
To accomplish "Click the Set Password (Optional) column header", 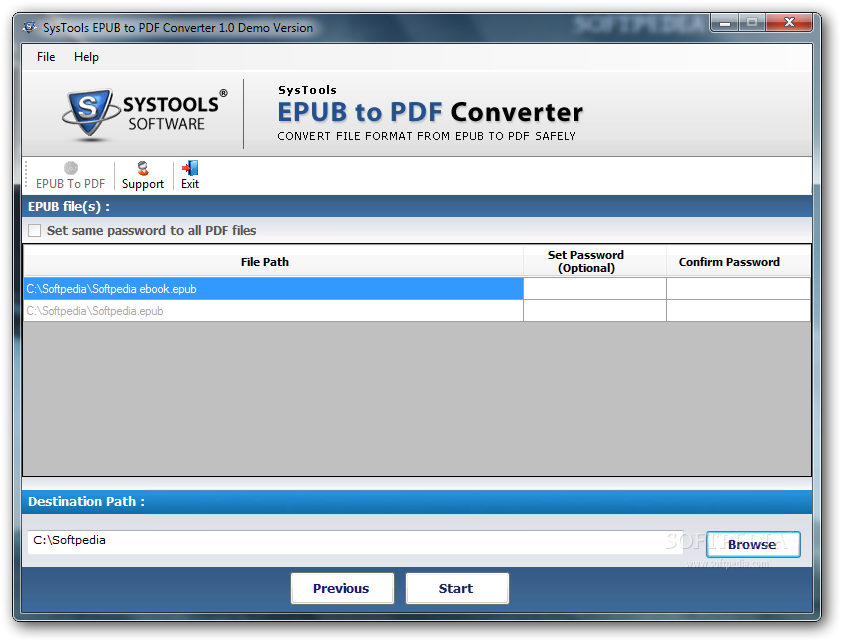I will point(595,261).
